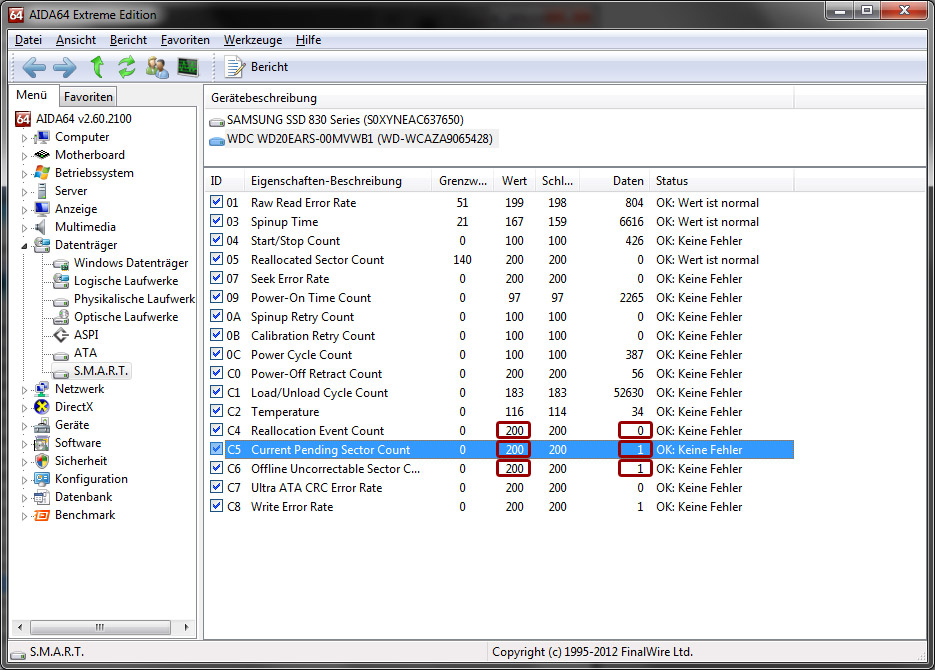935x670 pixels.
Task: Click the DirectX icon in the tree
Action: coord(42,407)
